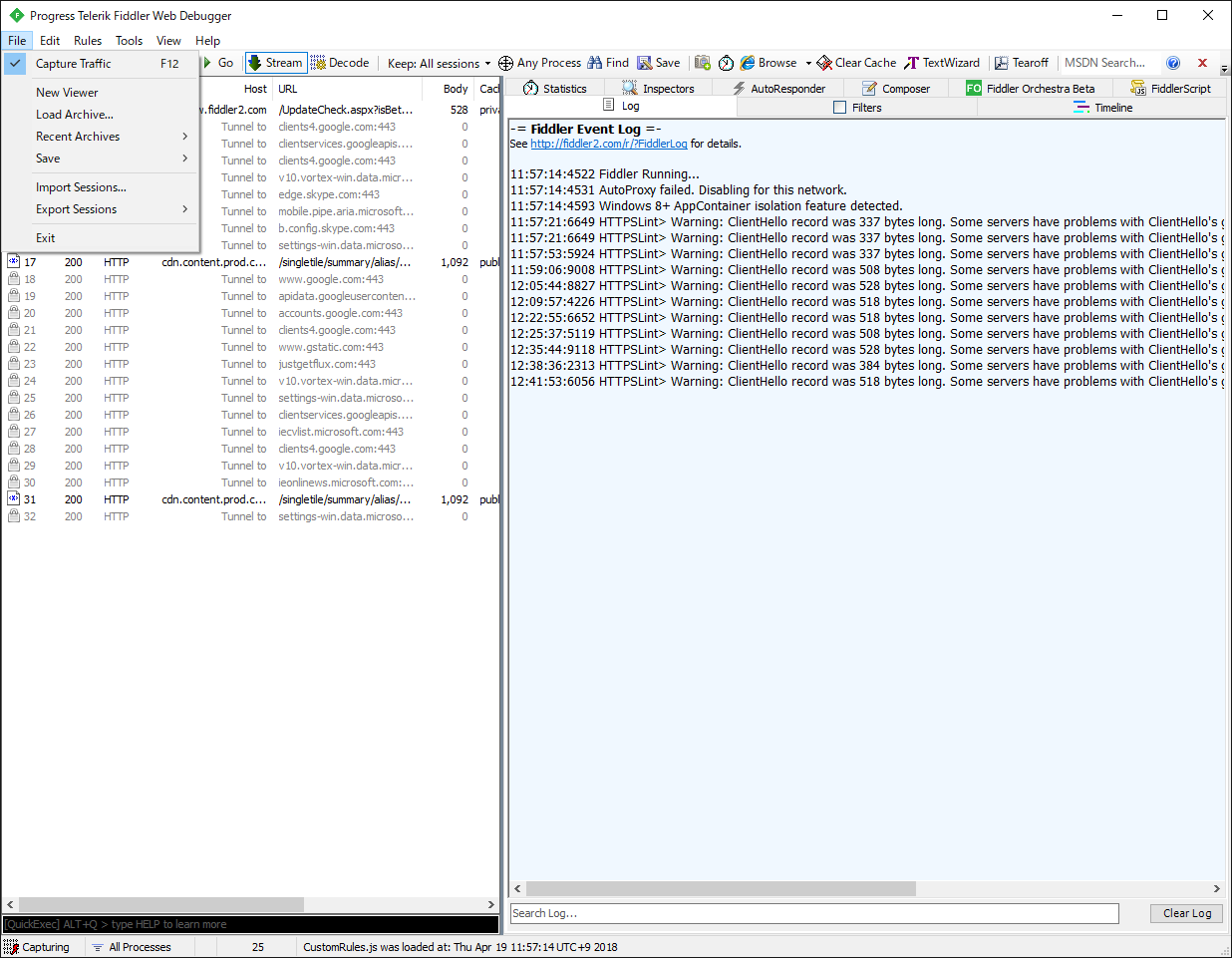Click the Clear Cache icon
This screenshot has height=958, width=1232.
855,62
